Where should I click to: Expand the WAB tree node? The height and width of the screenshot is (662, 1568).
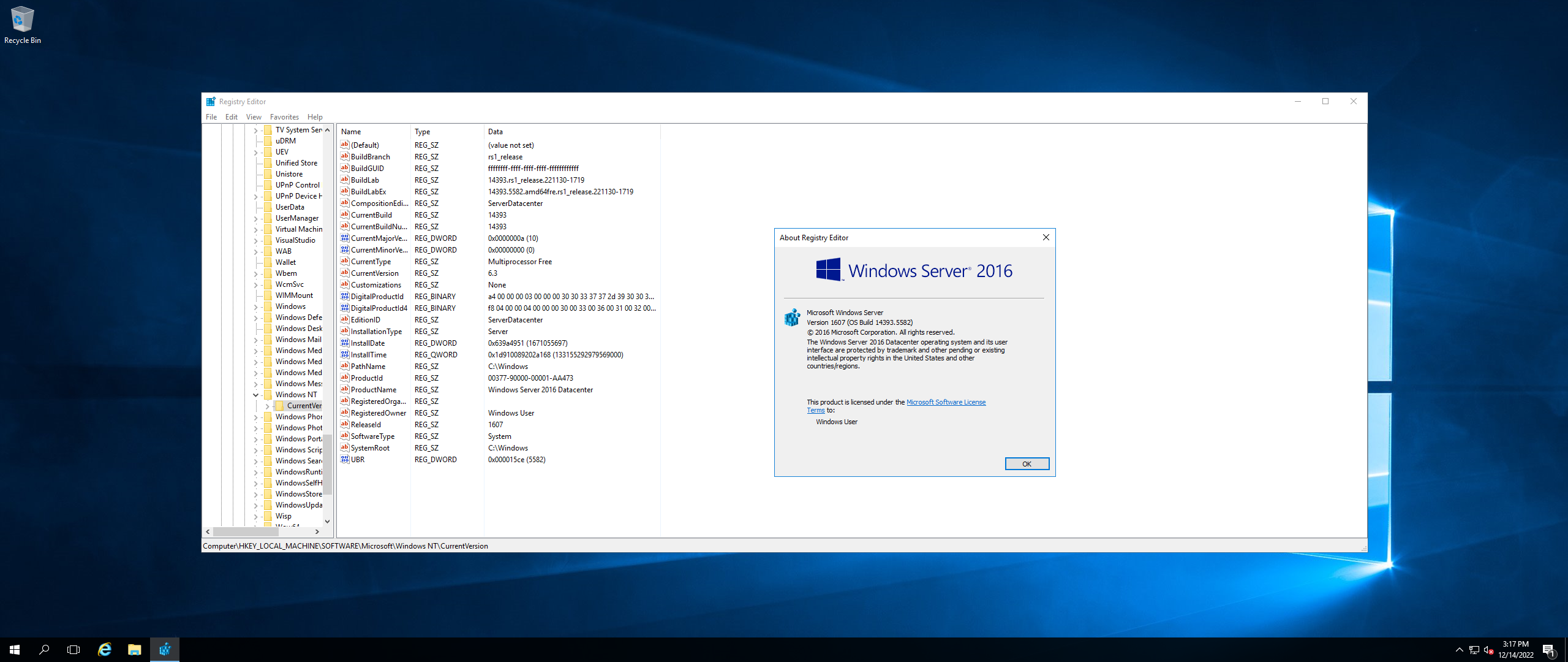pos(255,251)
